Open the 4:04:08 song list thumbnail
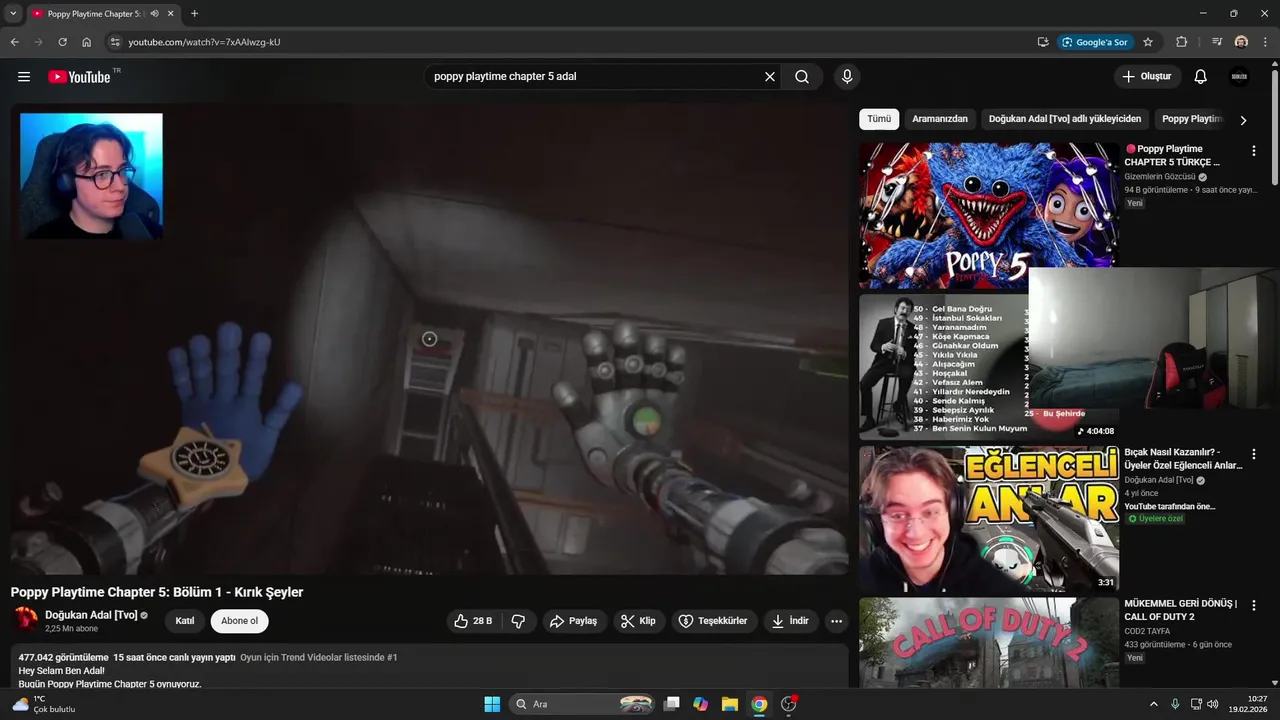Image resolution: width=1280 pixels, height=720 pixels. point(943,367)
